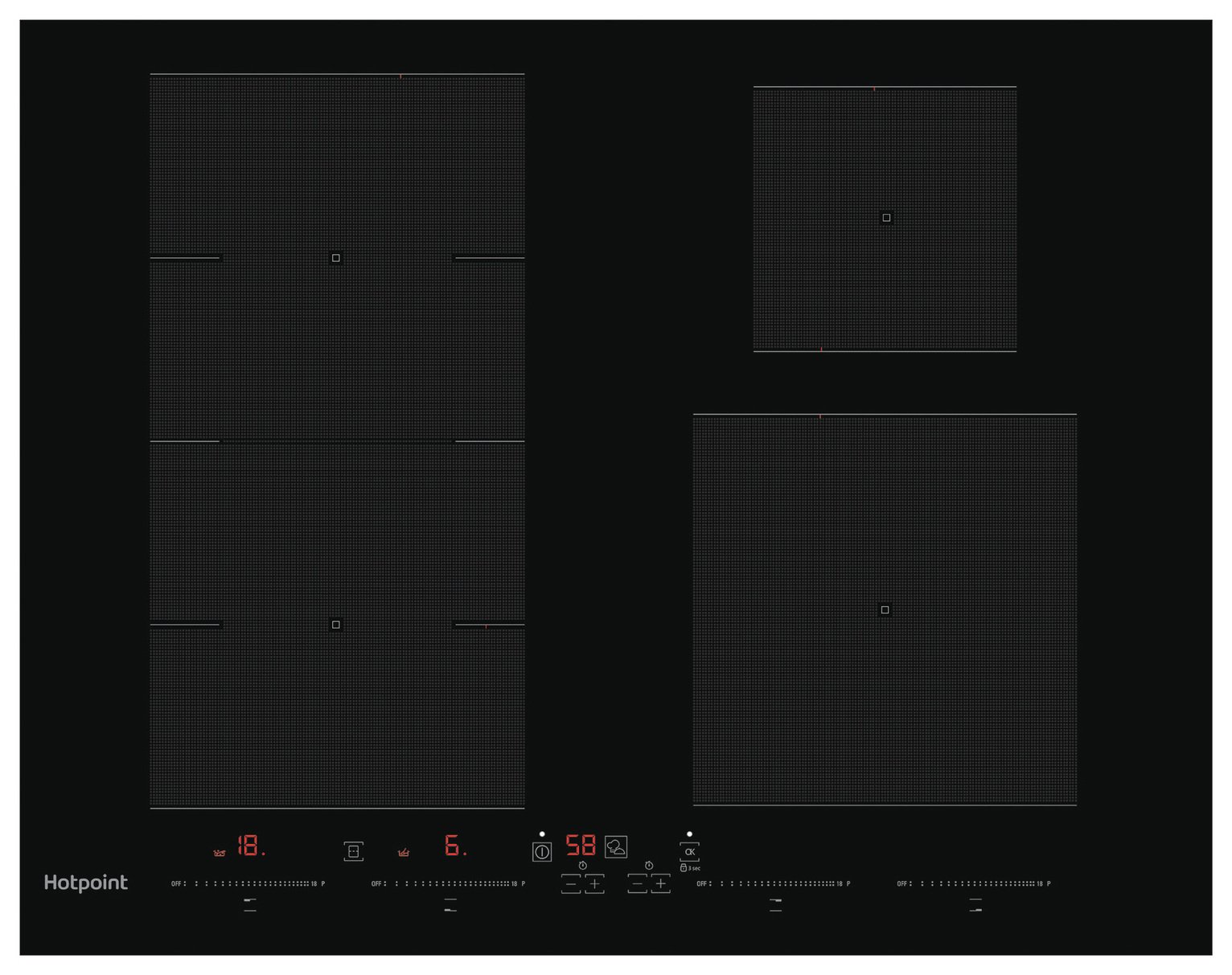Tap zone position indicator under first slider

250,905
